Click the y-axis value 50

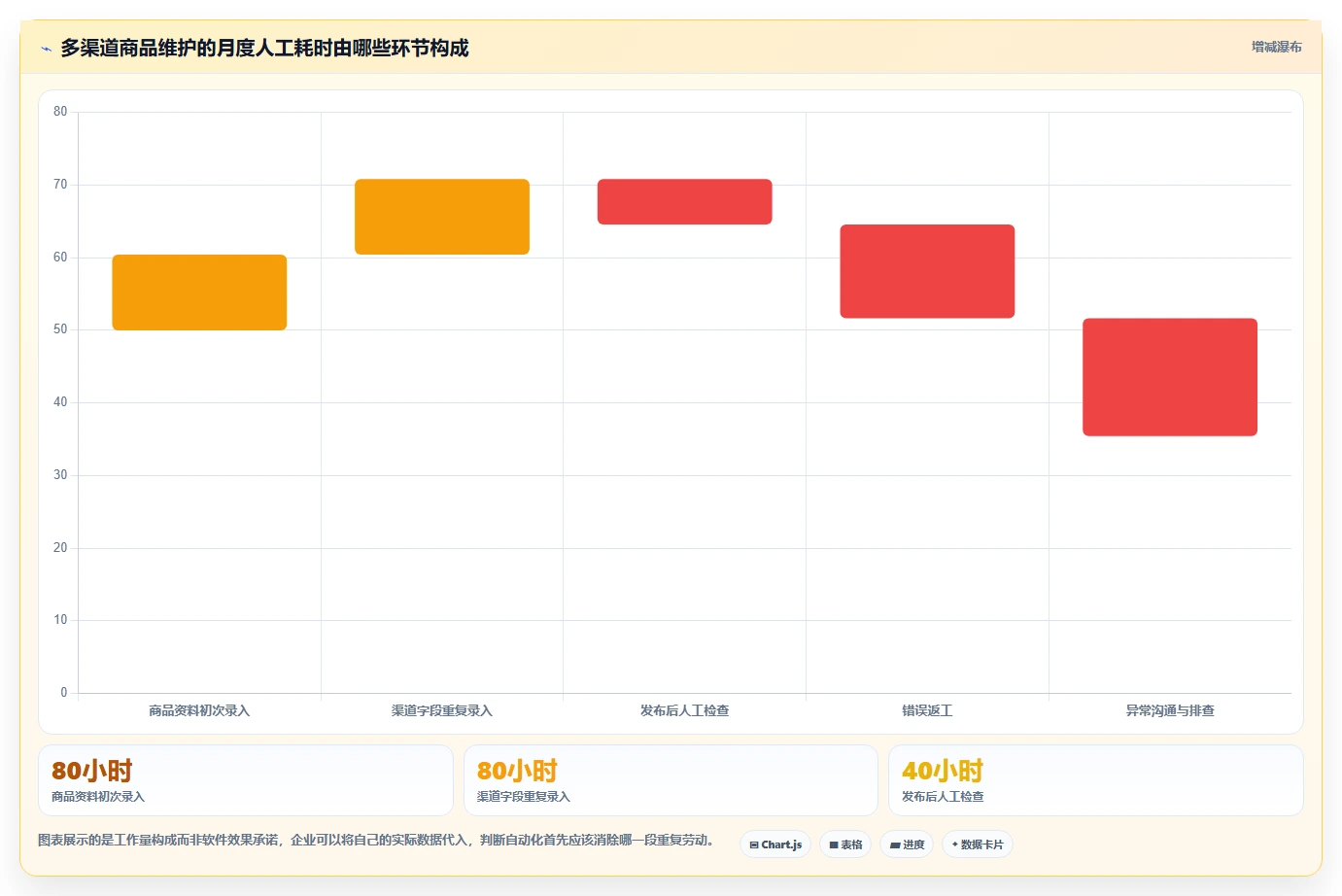pyautogui.click(x=60, y=329)
